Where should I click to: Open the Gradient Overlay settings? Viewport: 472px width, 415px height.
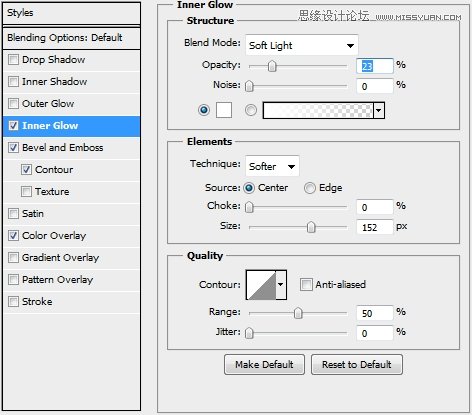61,257
